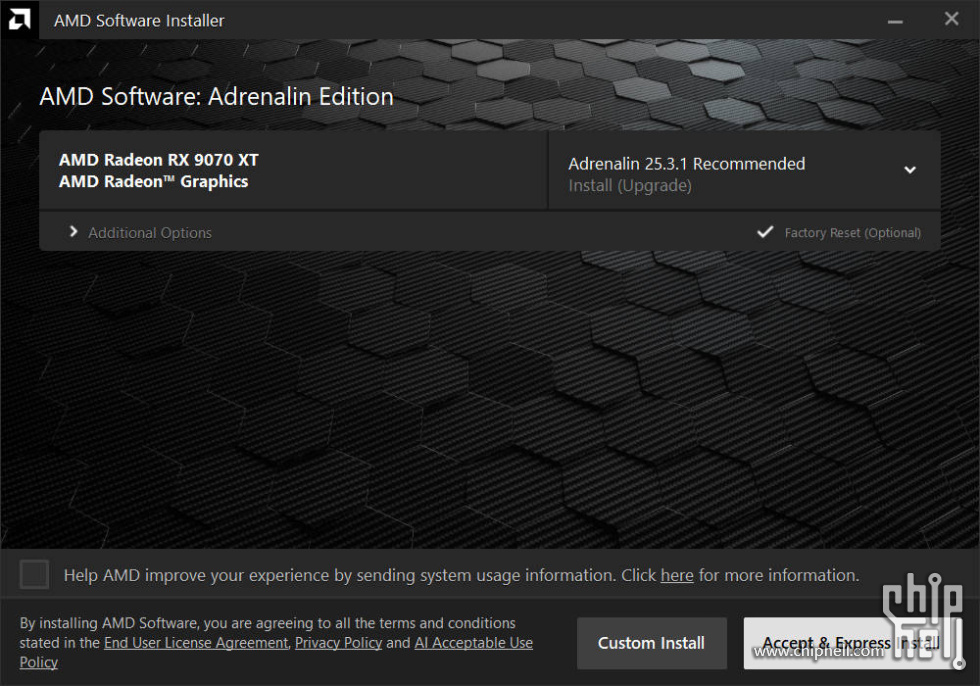Open the 'here' more information link
The width and height of the screenshot is (980, 686).
coord(677,575)
